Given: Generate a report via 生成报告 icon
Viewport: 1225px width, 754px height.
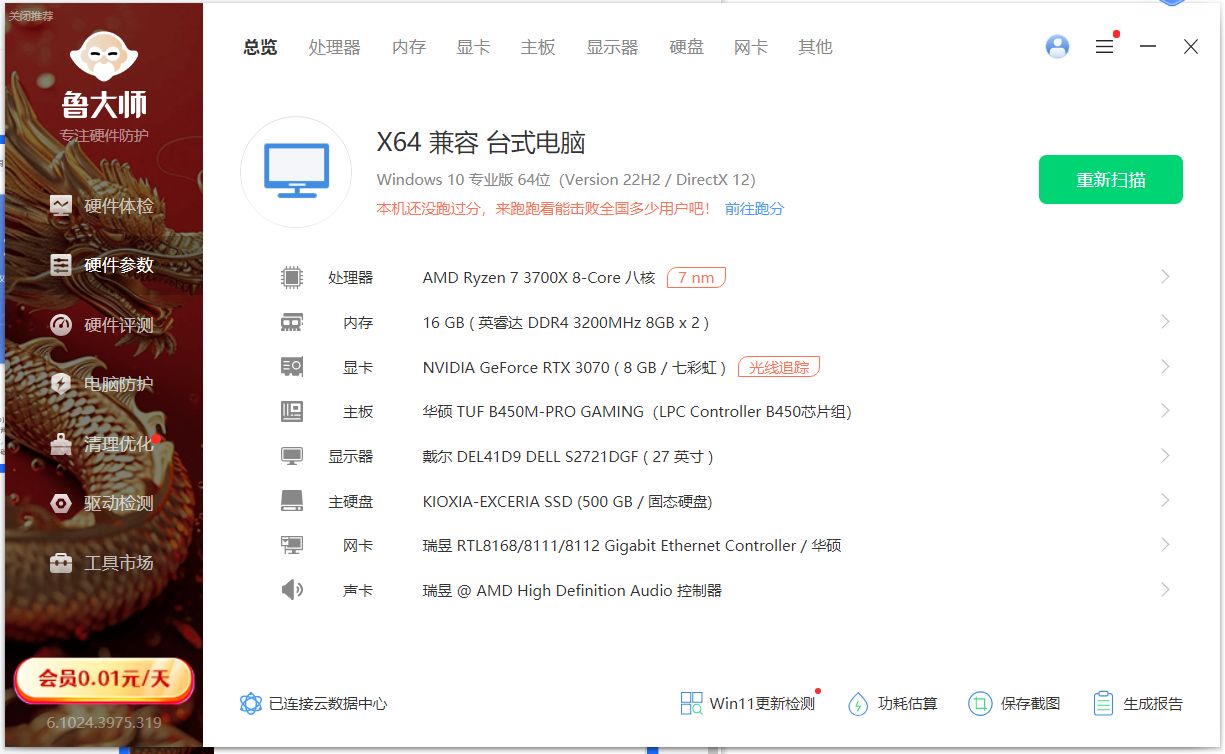Looking at the screenshot, I should pyautogui.click(x=1138, y=703).
